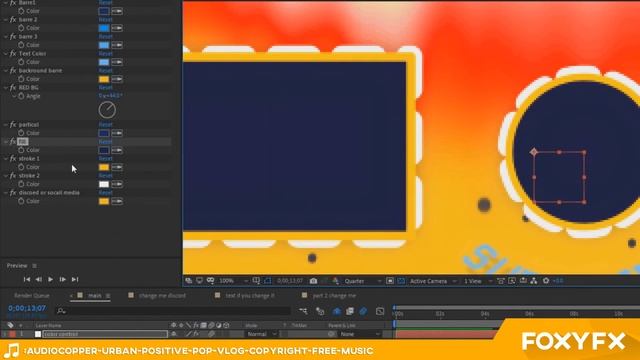The height and width of the screenshot is (360, 640).
Task: Collapse the barre 2 effect
Action: [6, 20]
